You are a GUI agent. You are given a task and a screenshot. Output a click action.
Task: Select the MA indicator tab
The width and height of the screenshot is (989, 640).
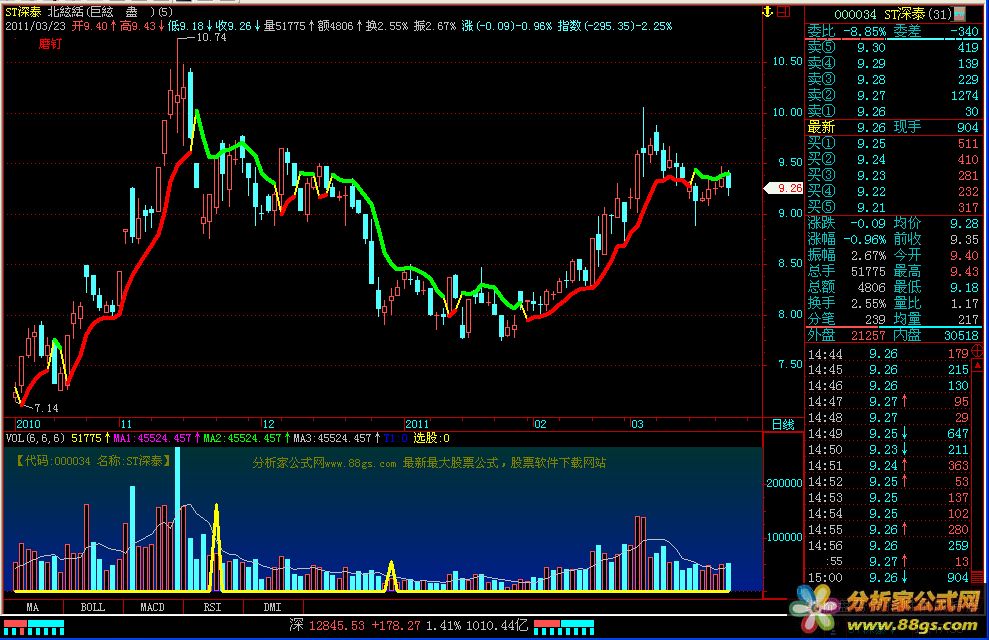pyautogui.click(x=33, y=607)
